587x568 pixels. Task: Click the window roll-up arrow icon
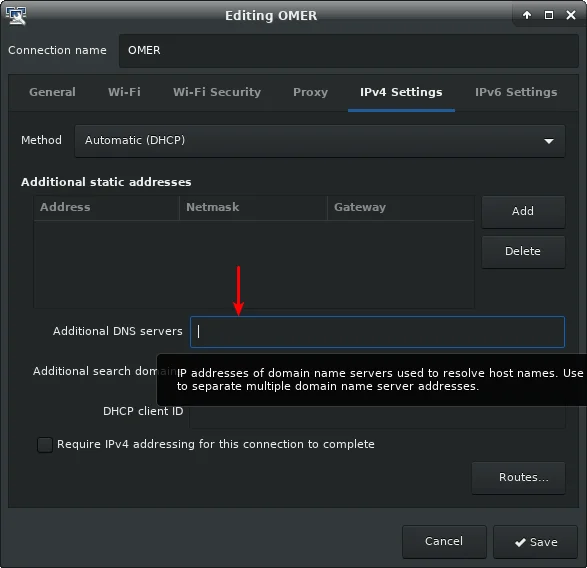point(527,15)
